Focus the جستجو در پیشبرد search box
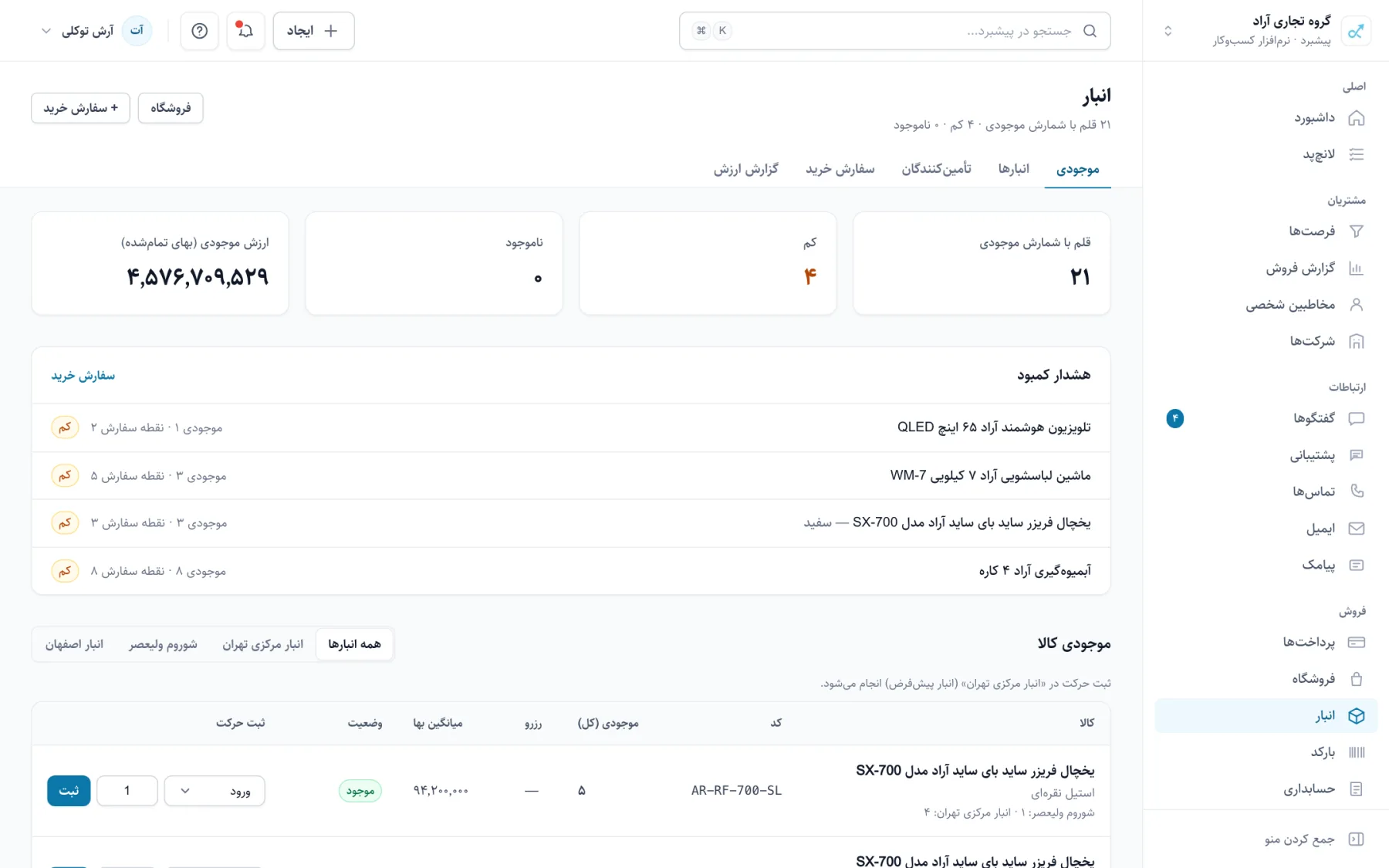1389x868 pixels. click(x=894, y=31)
